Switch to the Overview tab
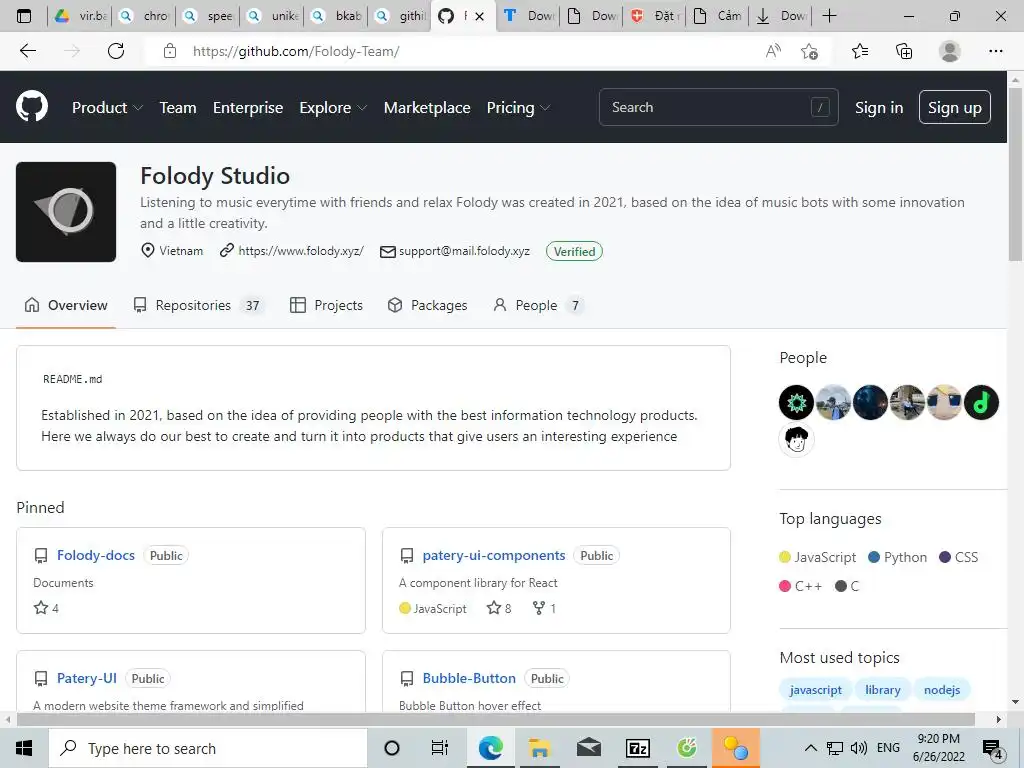 pos(66,305)
